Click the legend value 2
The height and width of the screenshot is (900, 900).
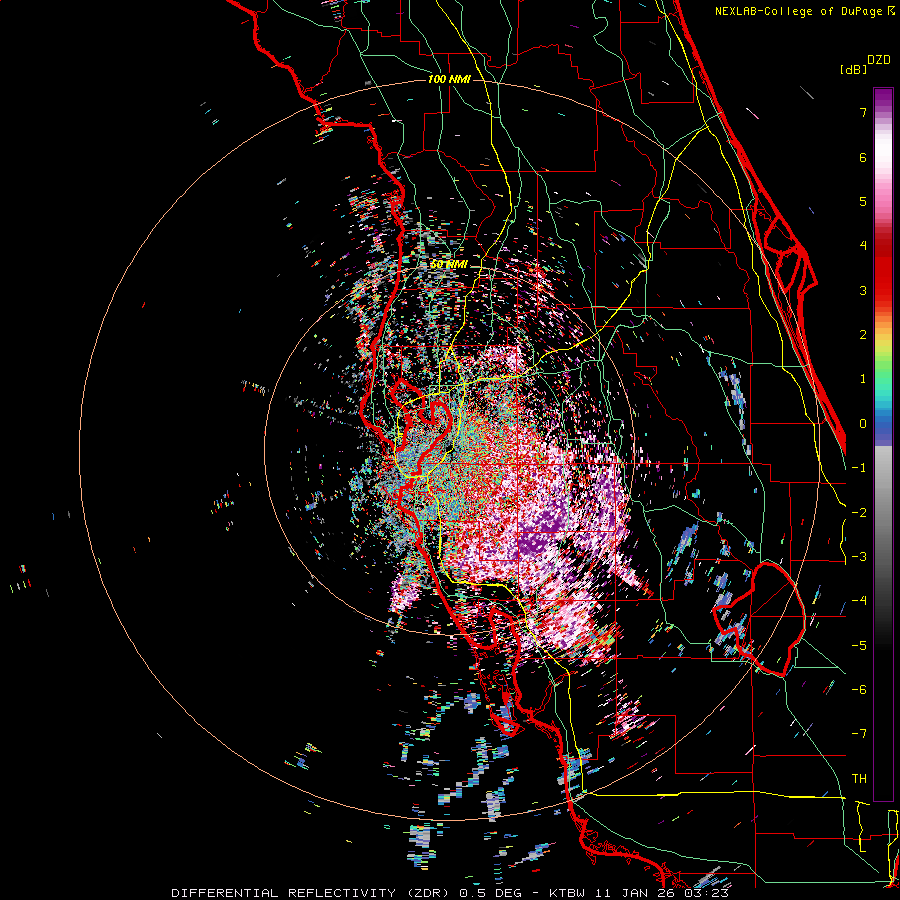[863, 335]
